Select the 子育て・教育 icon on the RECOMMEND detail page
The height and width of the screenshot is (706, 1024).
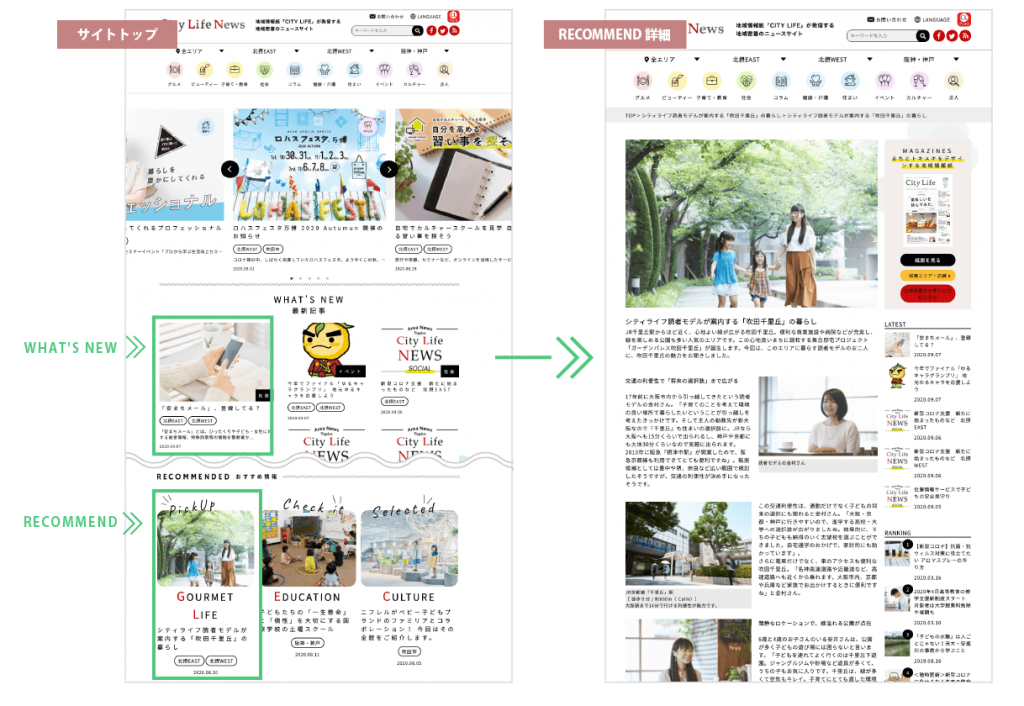pyautogui.click(x=712, y=81)
